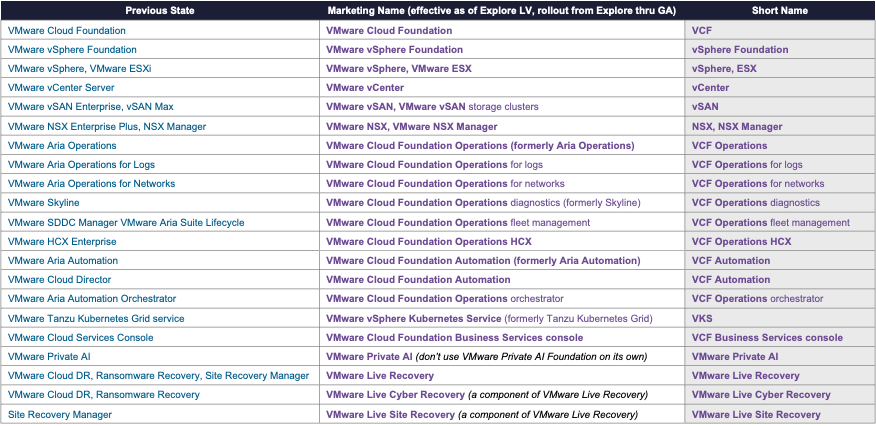
Task: Click short name 'VMware Live Cyber Recovery'
Action: pyautogui.click(x=780, y=395)
